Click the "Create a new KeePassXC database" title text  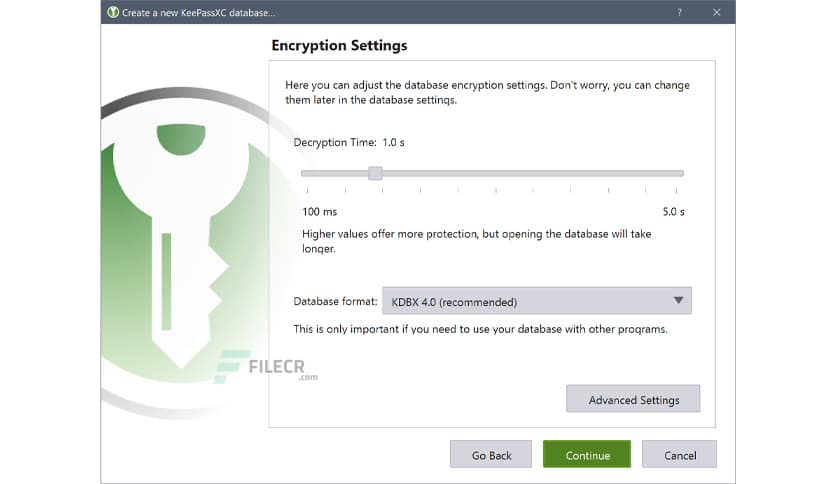click(198, 12)
